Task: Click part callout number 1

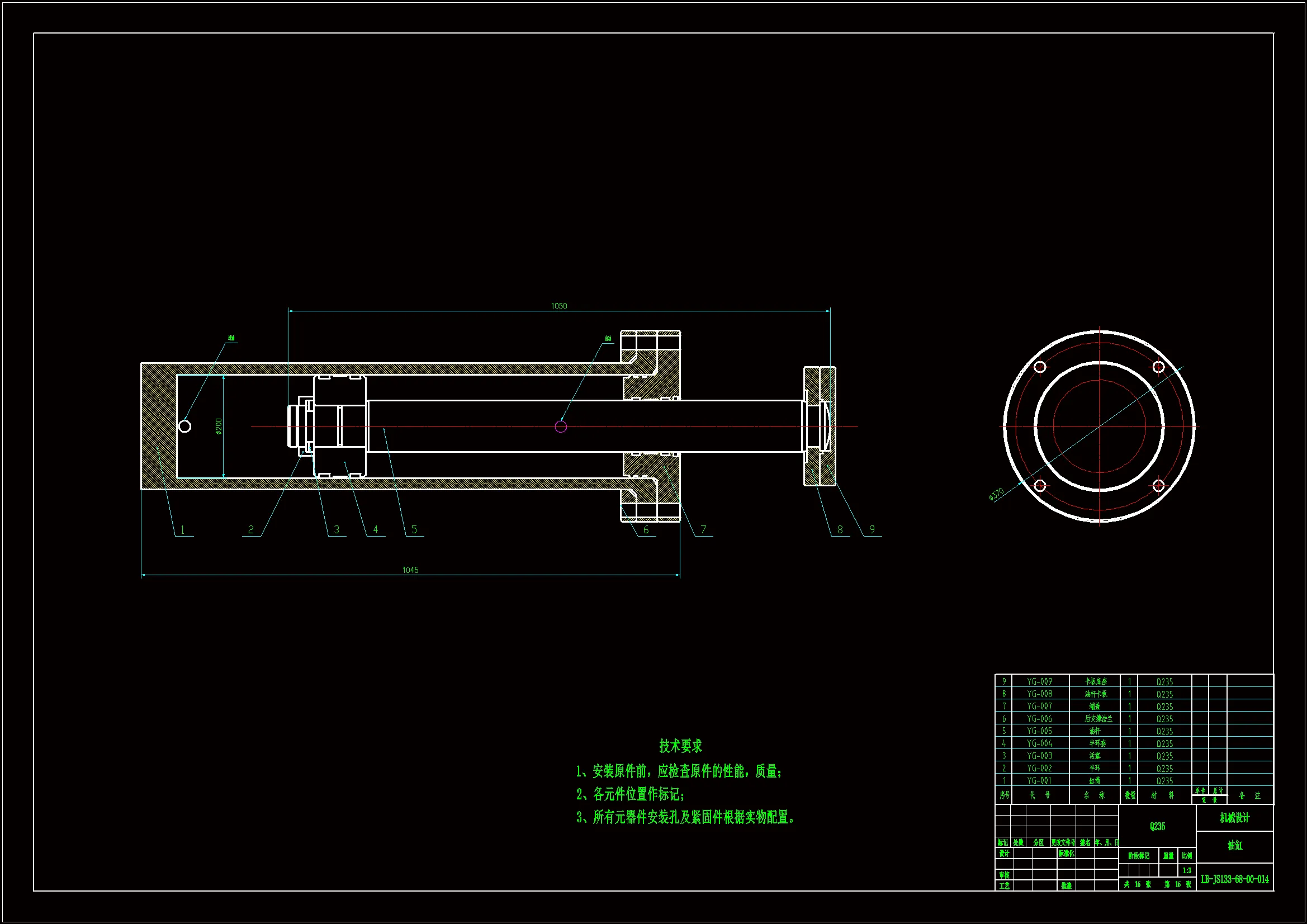Action: pyautogui.click(x=182, y=529)
